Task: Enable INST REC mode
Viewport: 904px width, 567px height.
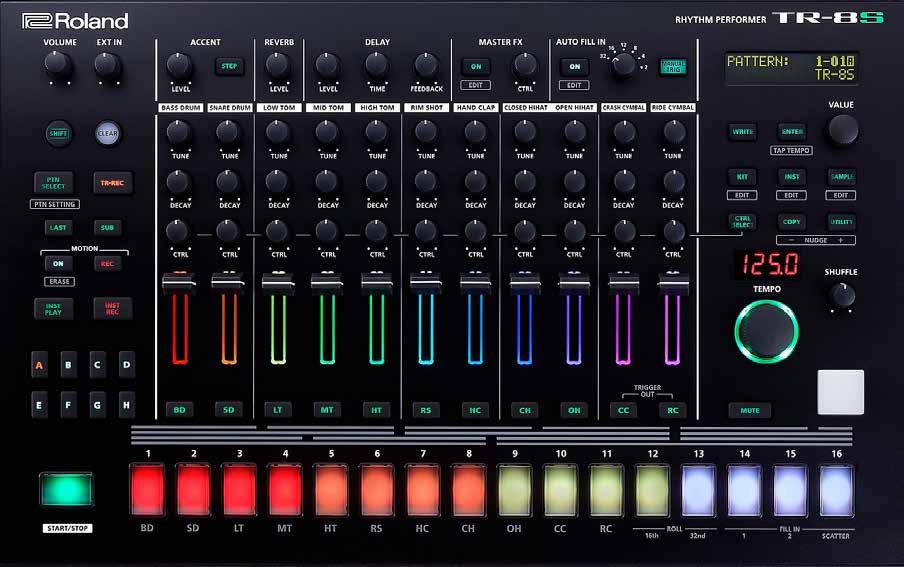Action: (112, 309)
